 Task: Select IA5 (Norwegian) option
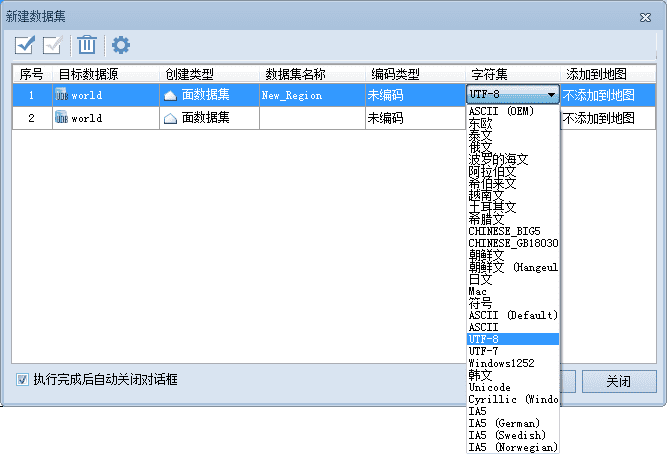point(513,447)
